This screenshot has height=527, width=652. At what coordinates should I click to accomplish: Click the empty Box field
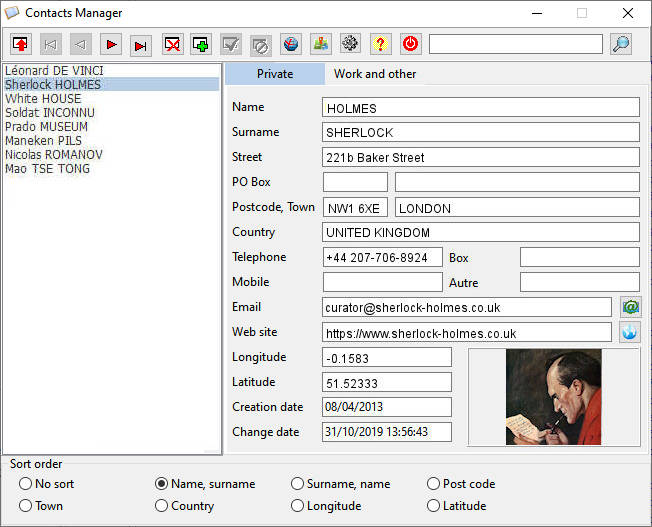(x=580, y=257)
